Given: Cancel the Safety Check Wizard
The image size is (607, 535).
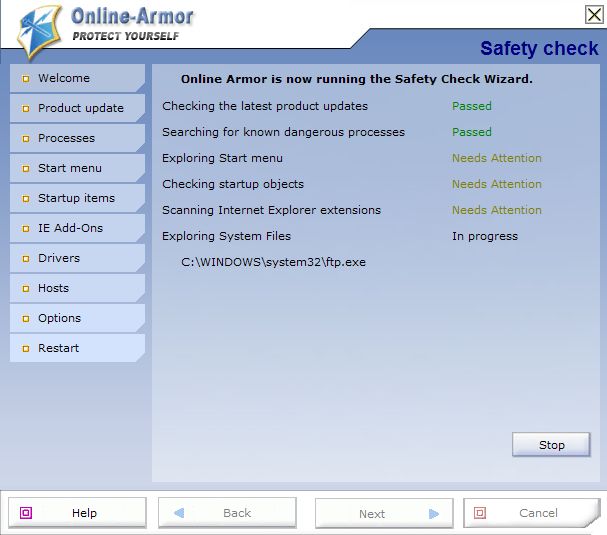Looking at the screenshot, I should coord(531,513).
